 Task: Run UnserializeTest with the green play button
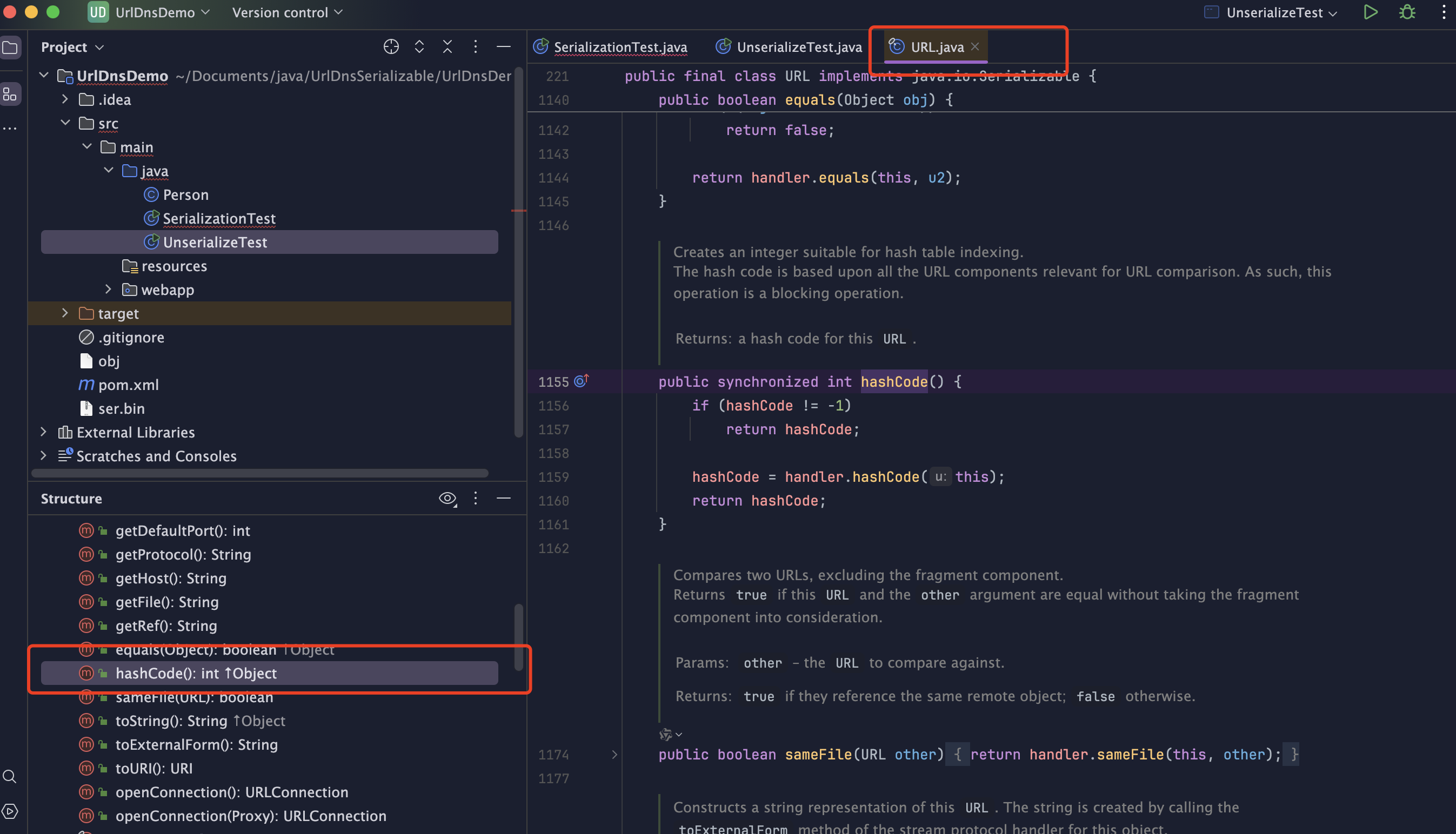point(1371,12)
